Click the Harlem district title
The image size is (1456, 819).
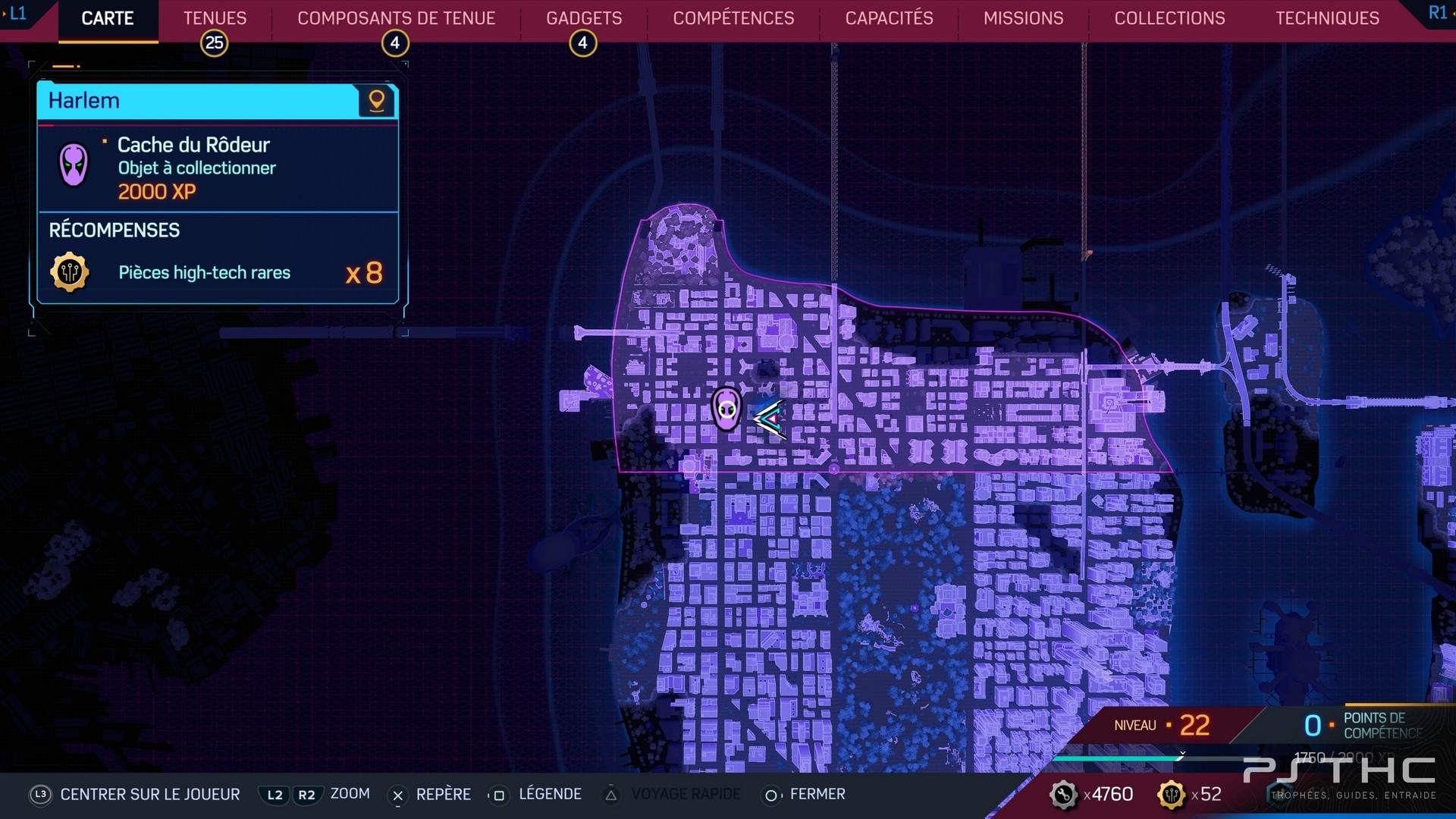tap(84, 100)
